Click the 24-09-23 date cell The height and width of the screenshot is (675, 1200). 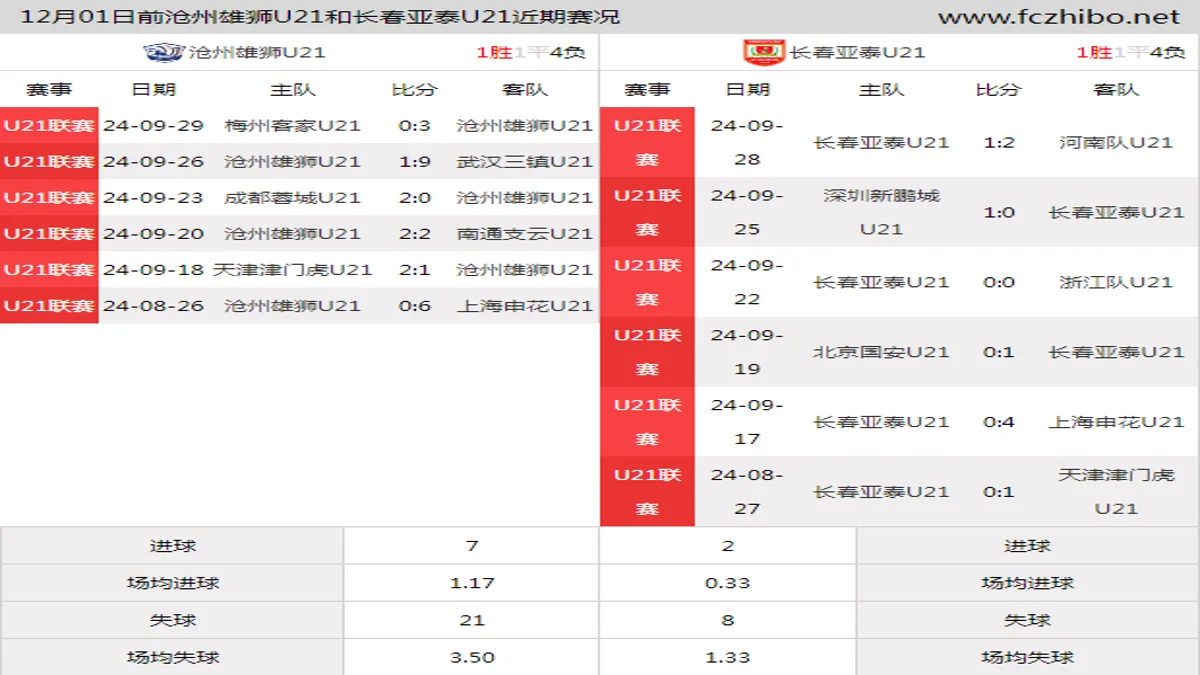pos(153,197)
